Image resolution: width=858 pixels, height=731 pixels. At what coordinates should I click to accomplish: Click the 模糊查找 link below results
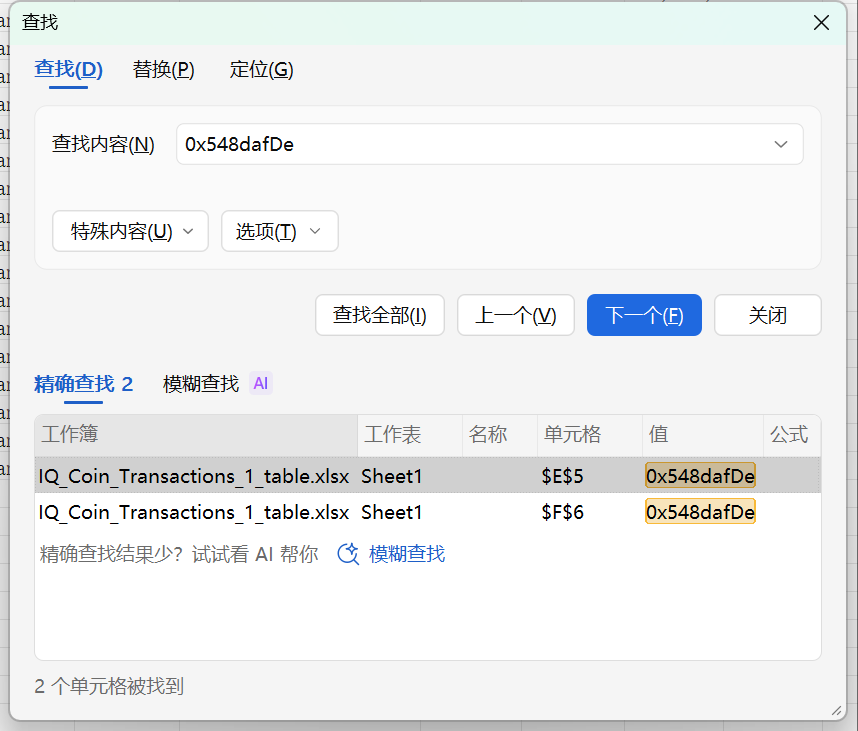pyautogui.click(x=406, y=554)
